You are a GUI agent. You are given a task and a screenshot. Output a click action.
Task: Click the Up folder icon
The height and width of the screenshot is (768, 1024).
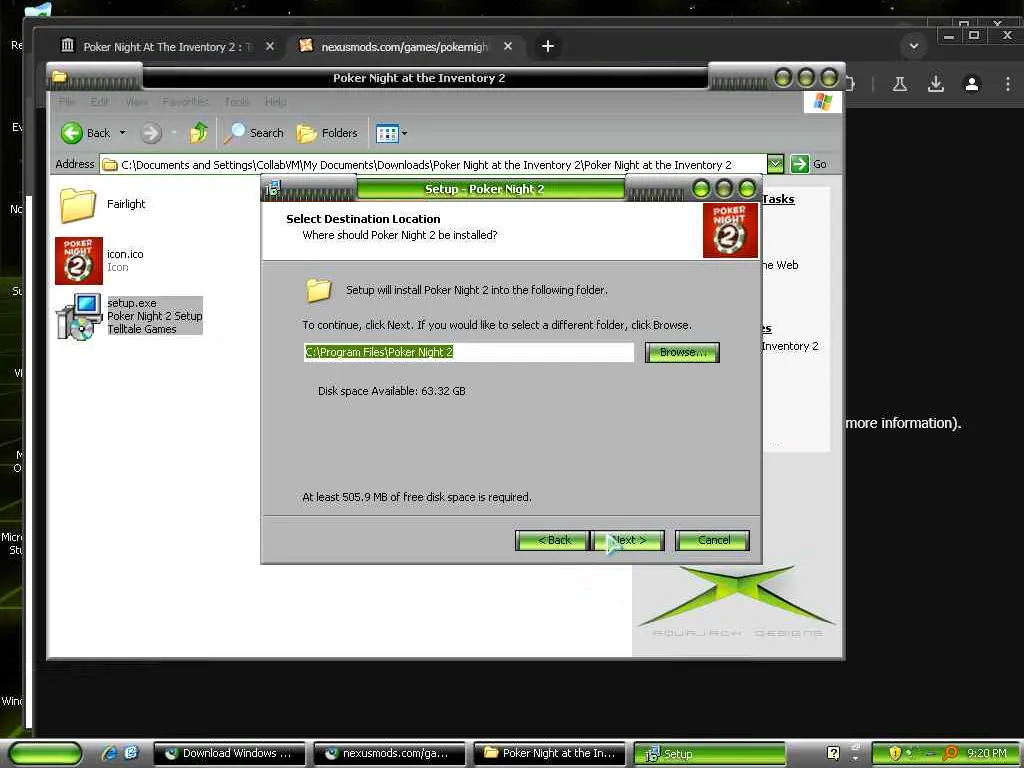pyautogui.click(x=199, y=133)
